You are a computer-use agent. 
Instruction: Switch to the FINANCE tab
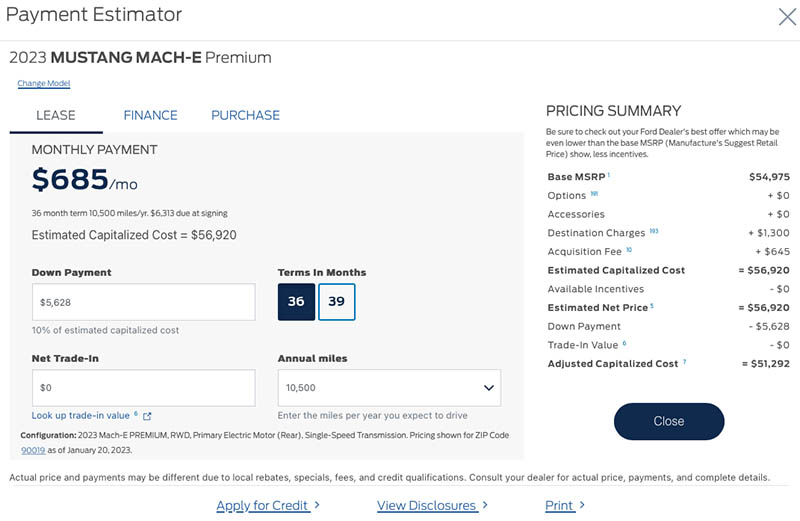coord(151,115)
